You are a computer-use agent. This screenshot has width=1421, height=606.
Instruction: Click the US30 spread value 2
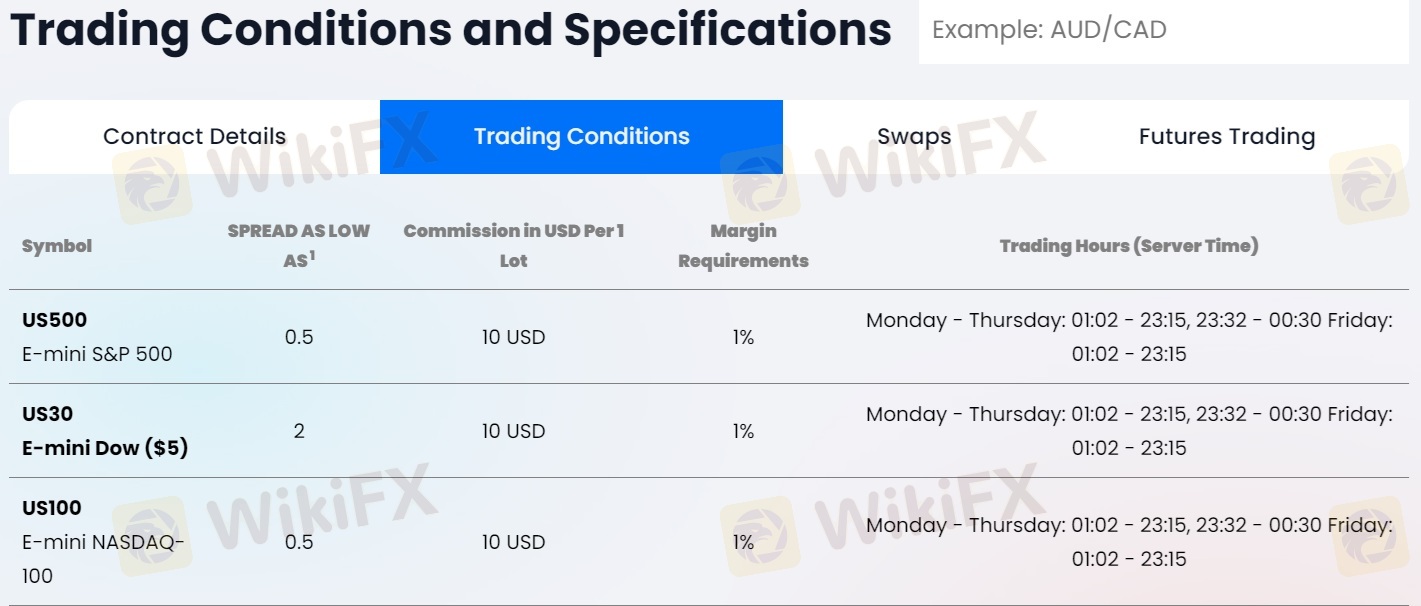(299, 432)
